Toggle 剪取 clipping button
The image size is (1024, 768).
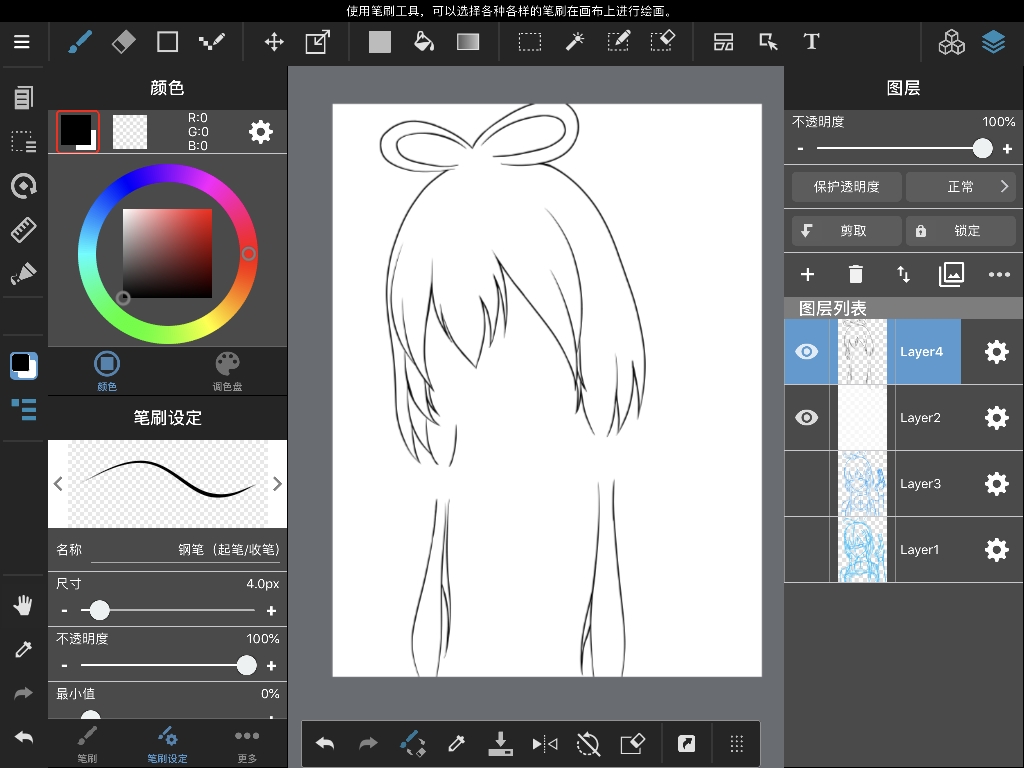click(846, 231)
